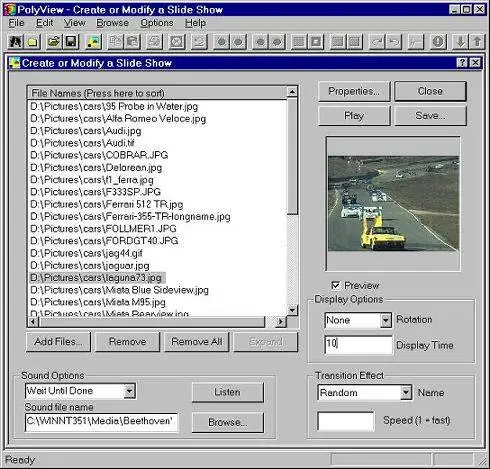Select Delorean.jpg in the file list

tap(96, 167)
